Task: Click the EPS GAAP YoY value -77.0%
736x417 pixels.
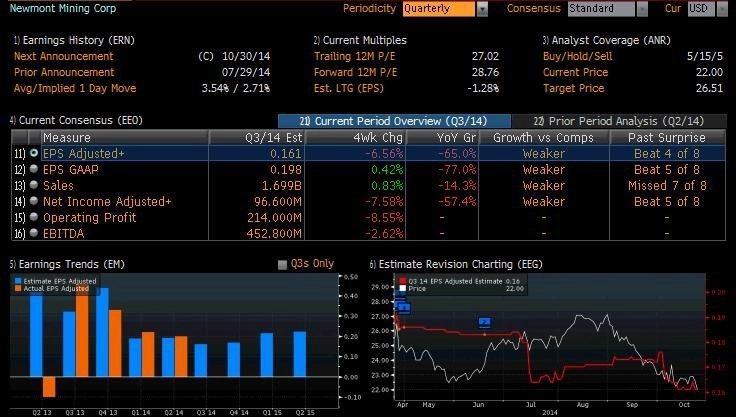Action: click(x=457, y=170)
